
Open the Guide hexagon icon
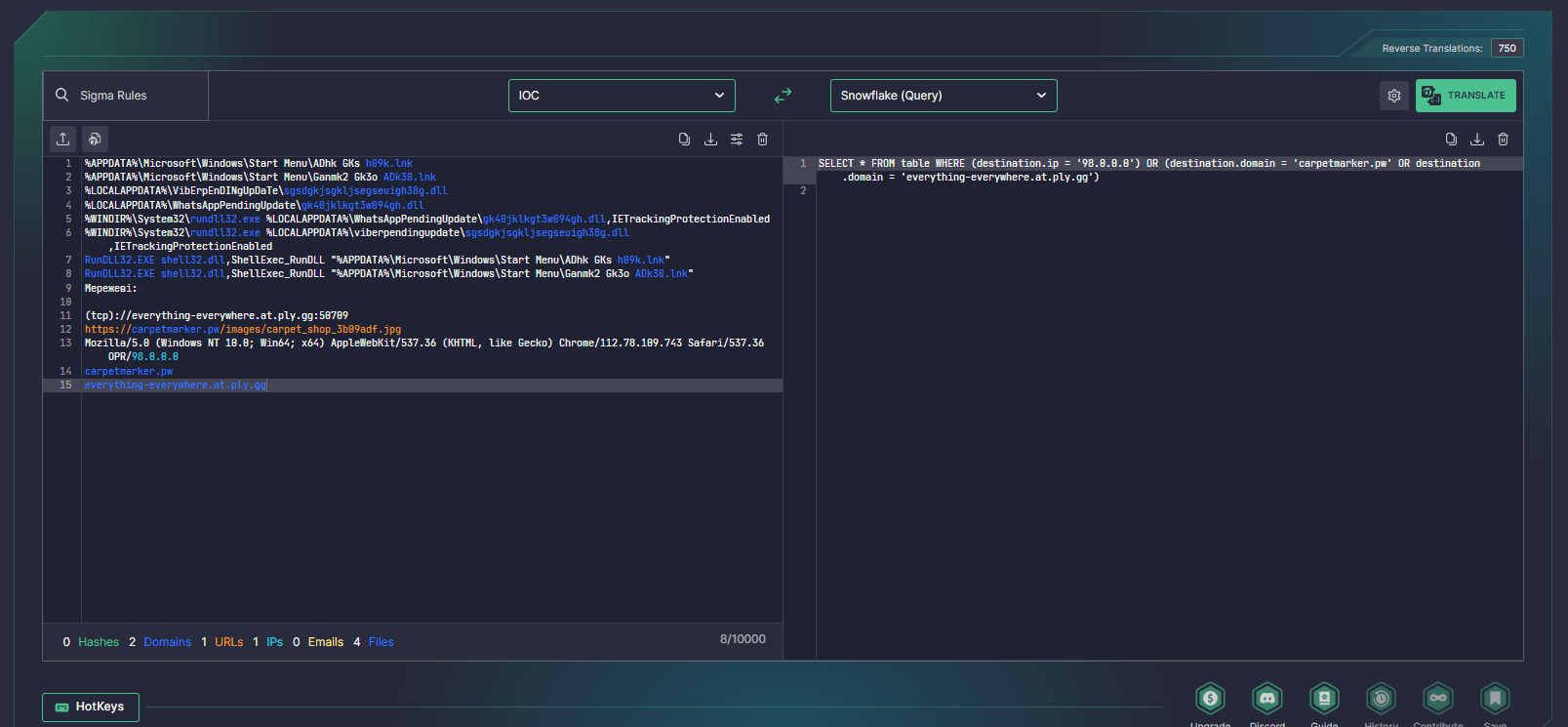click(x=1324, y=699)
